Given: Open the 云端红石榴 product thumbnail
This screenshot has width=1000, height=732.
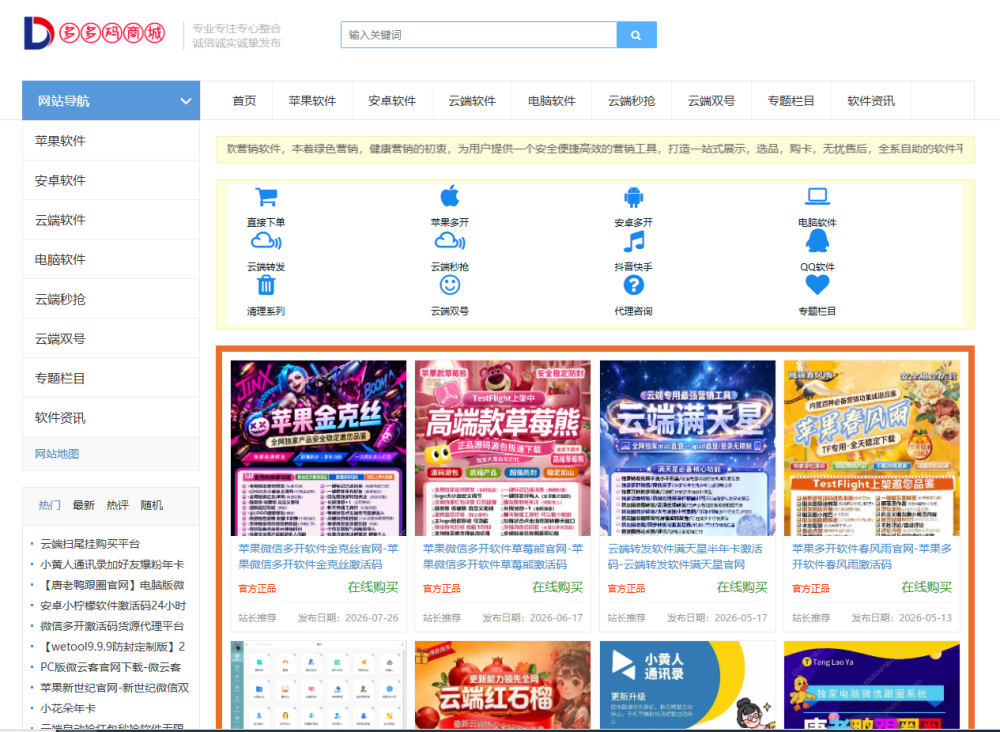Looking at the screenshot, I should click(503, 685).
